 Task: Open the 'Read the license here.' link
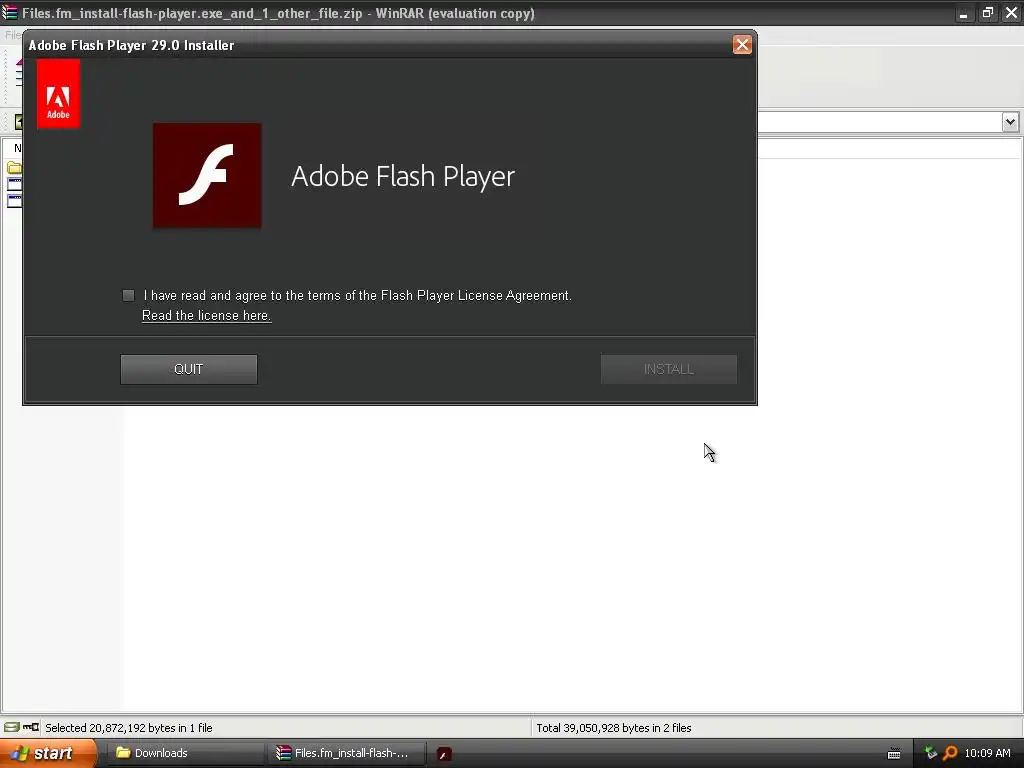tap(206, 315)
